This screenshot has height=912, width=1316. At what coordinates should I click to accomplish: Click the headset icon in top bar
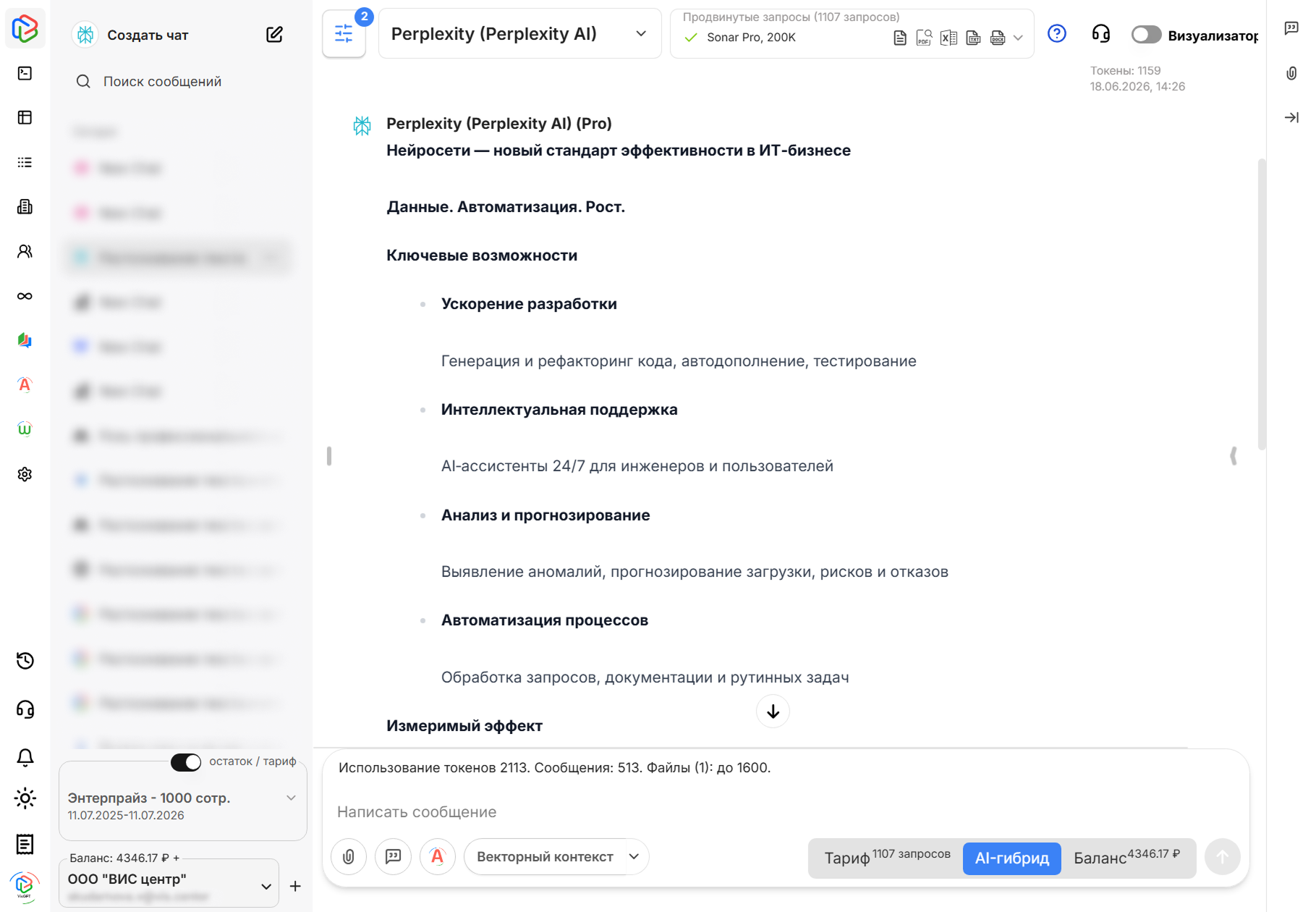point(1101,33)
